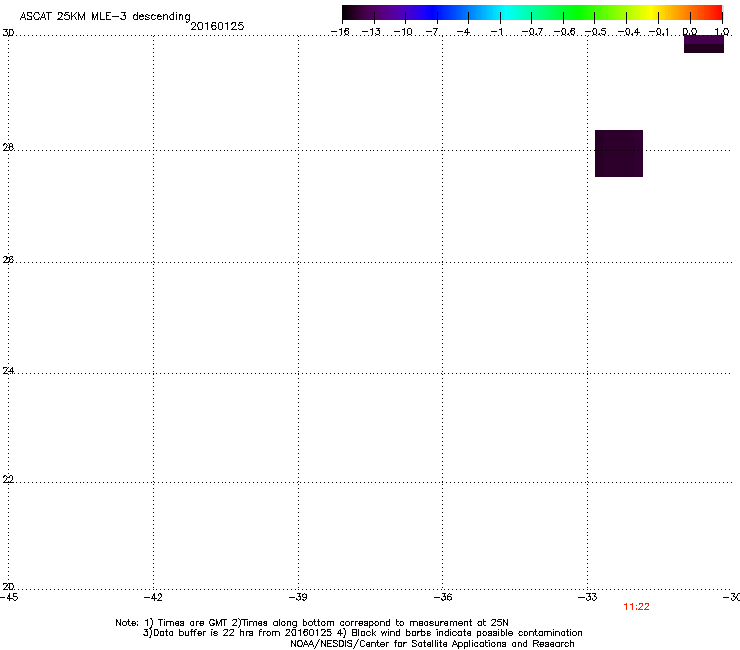The image size is (740, 650).
Task: Click the "1.0" colorbar label
Action: pyautogui.click(x=722, y=32)
